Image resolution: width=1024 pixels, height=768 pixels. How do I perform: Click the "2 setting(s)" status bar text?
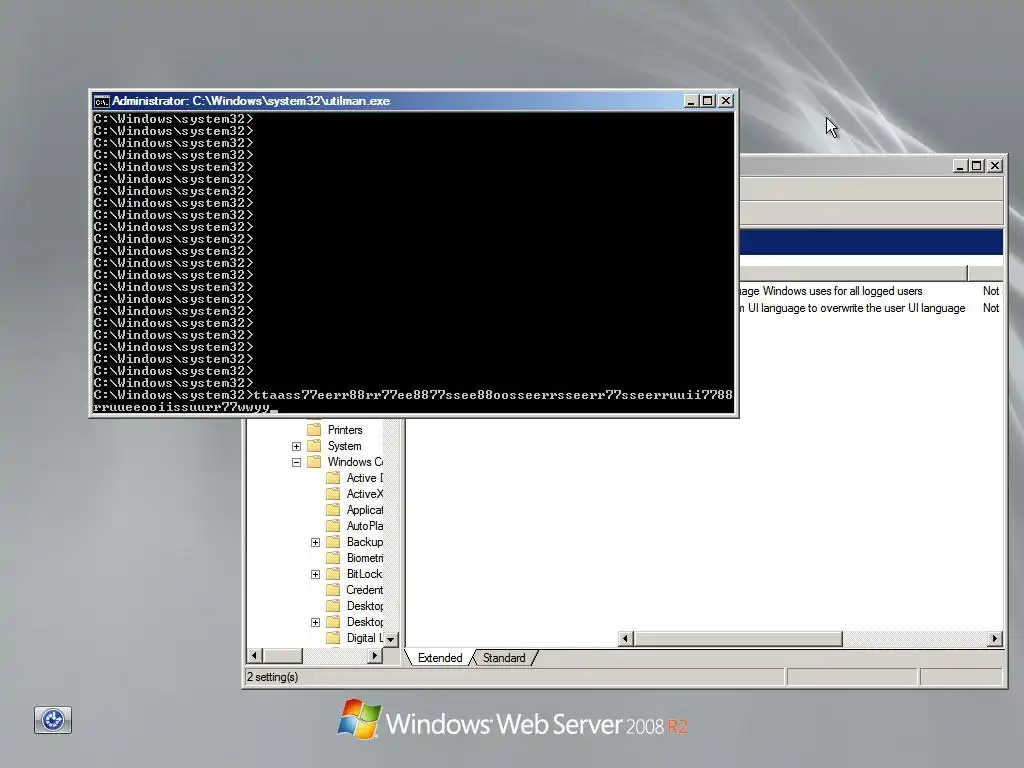tap(272, 677)
